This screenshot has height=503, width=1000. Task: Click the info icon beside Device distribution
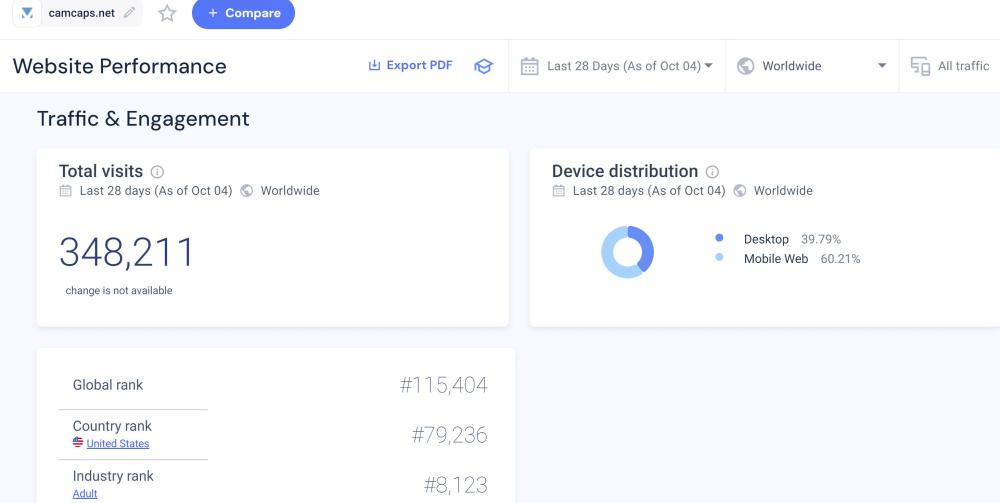pyautogui.click(x=712, y=172)
